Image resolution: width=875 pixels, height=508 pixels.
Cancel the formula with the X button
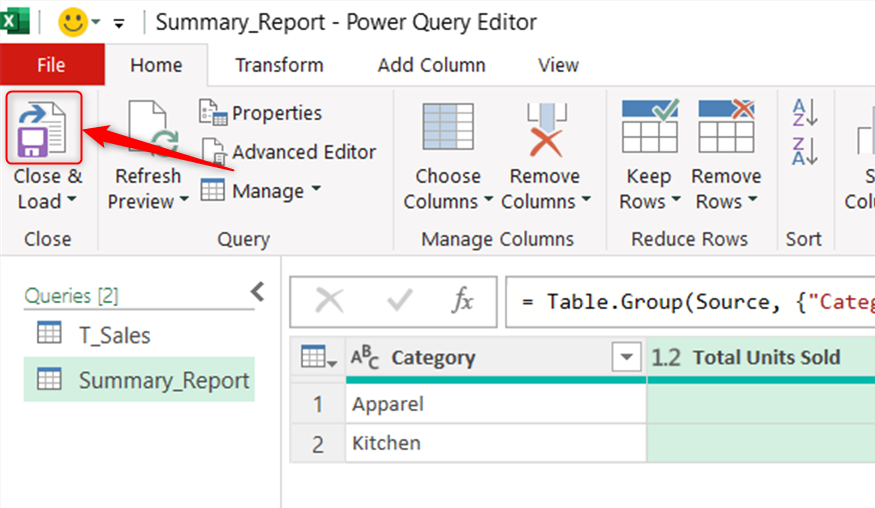coord(329,301)
